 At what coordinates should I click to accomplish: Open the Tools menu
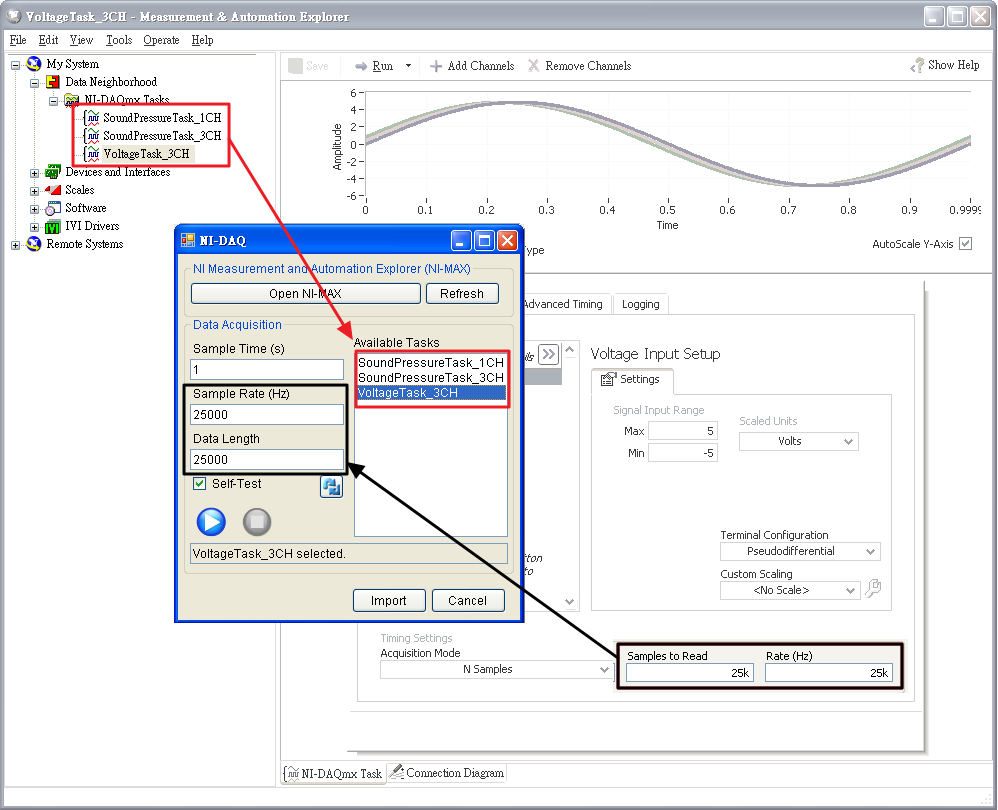[119, 40]
